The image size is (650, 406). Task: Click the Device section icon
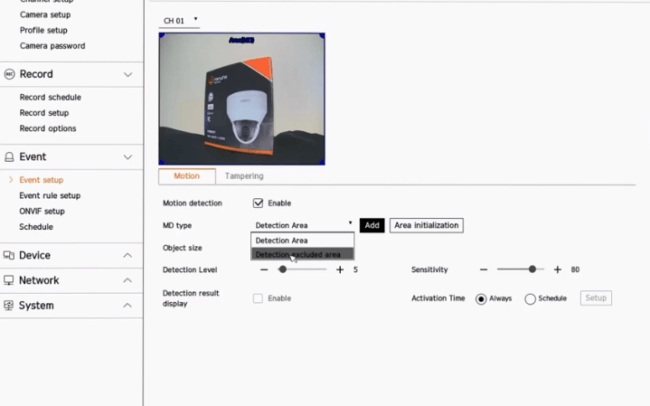point(9,255)
